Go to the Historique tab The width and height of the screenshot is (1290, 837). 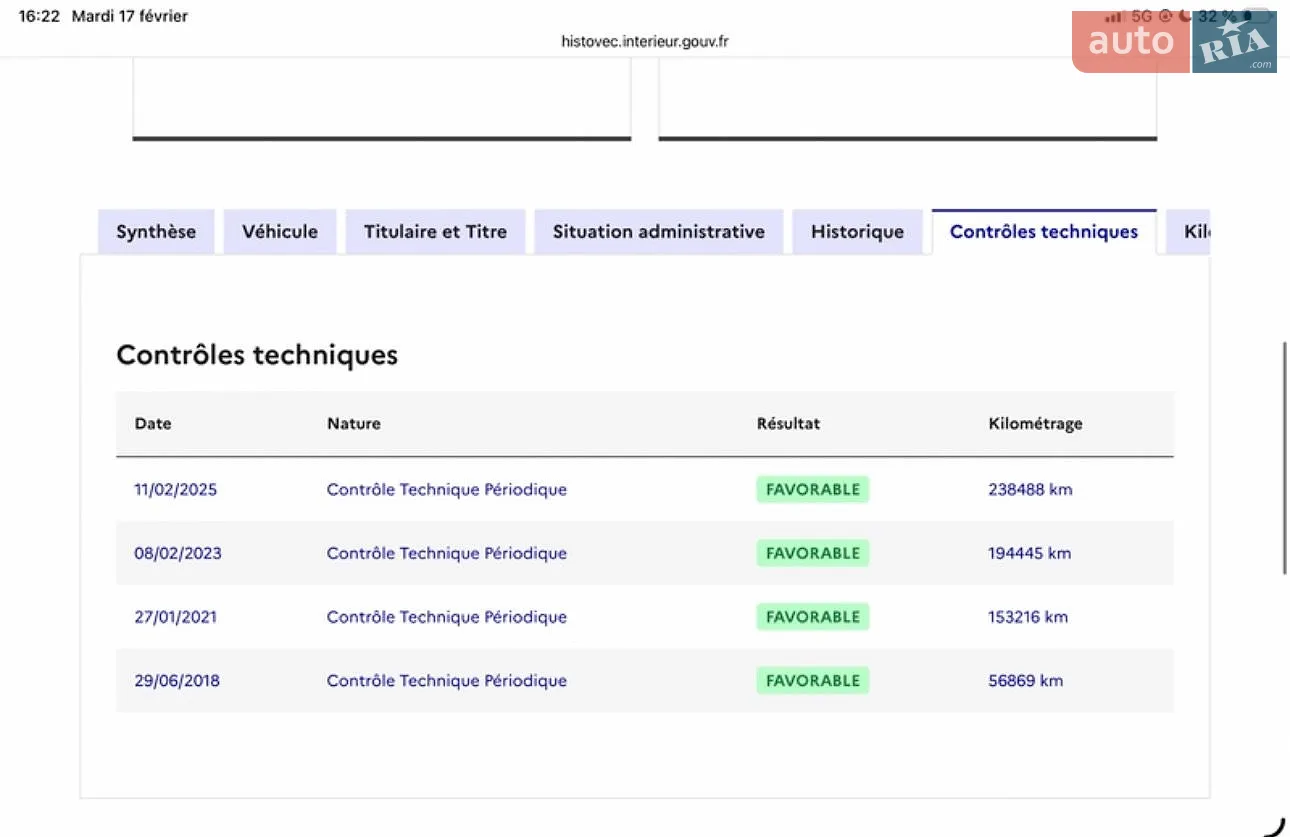coord(857,232)
